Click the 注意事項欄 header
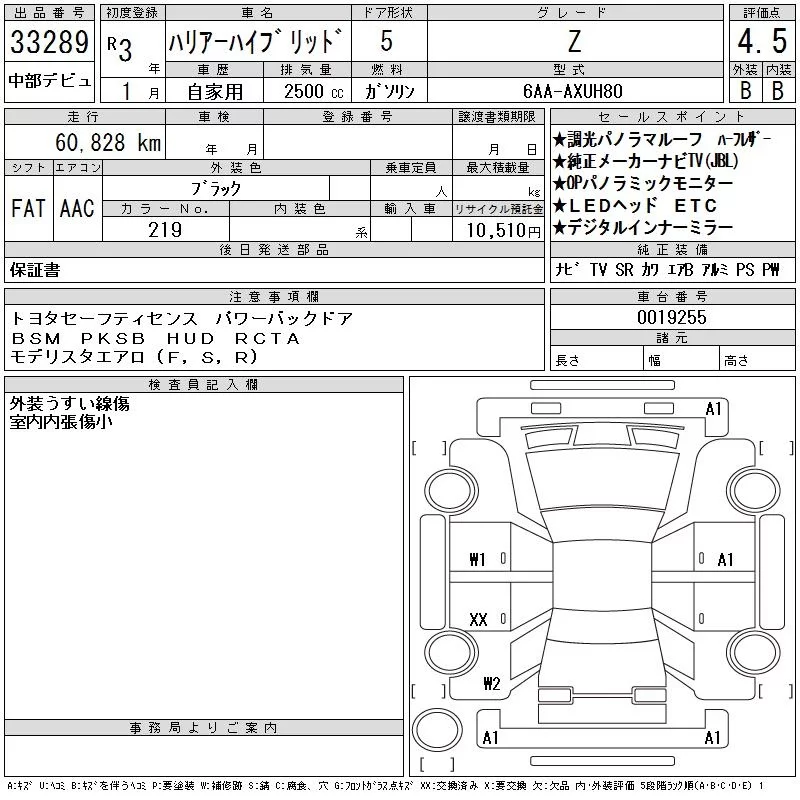The image size is (800, 800). coord(274,296)
